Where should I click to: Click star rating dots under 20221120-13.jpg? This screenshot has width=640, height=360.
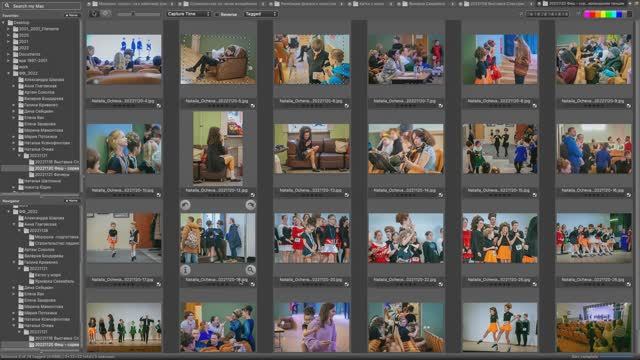(311, 195)
